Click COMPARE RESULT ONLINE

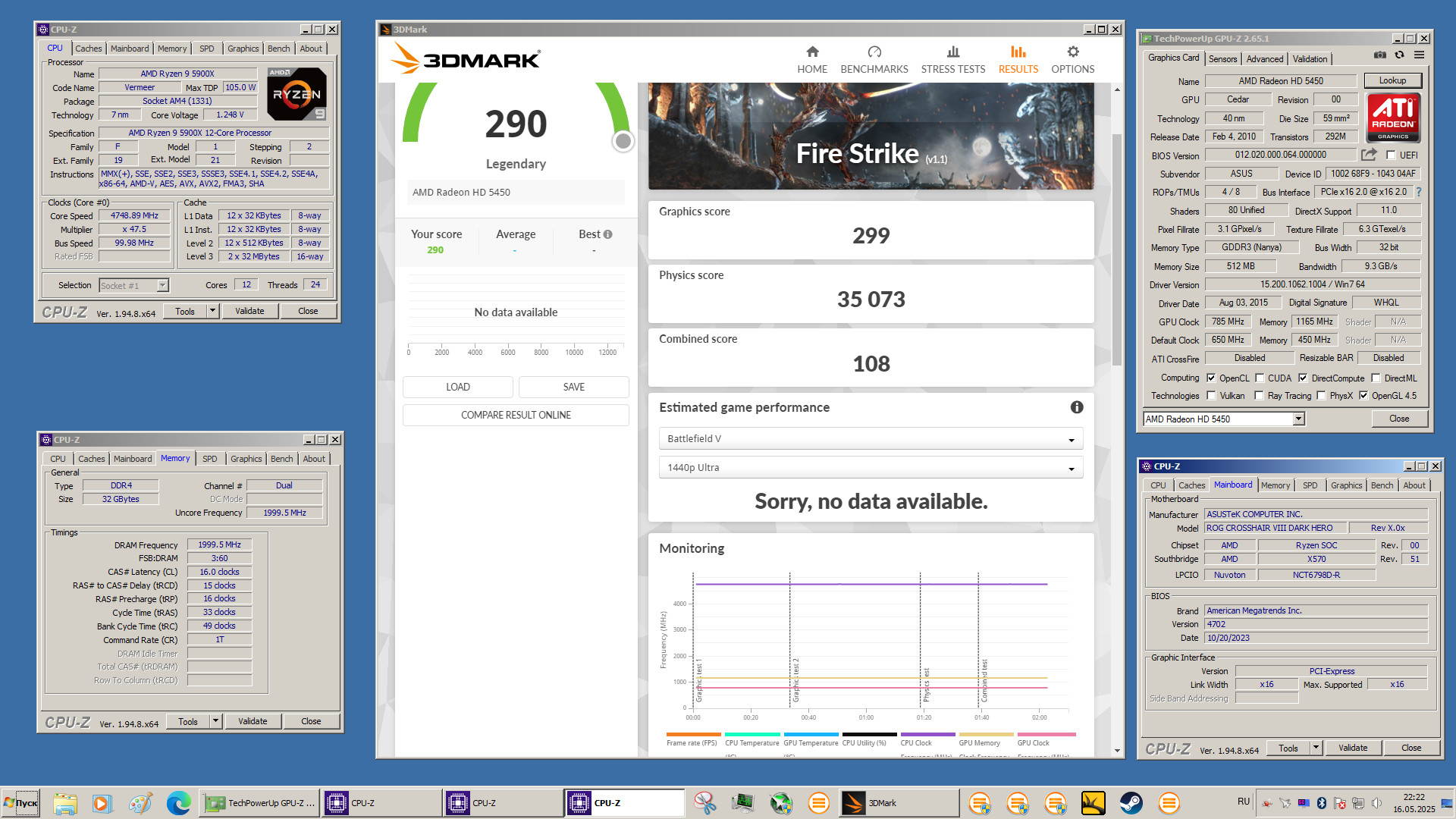click(516, 415)
